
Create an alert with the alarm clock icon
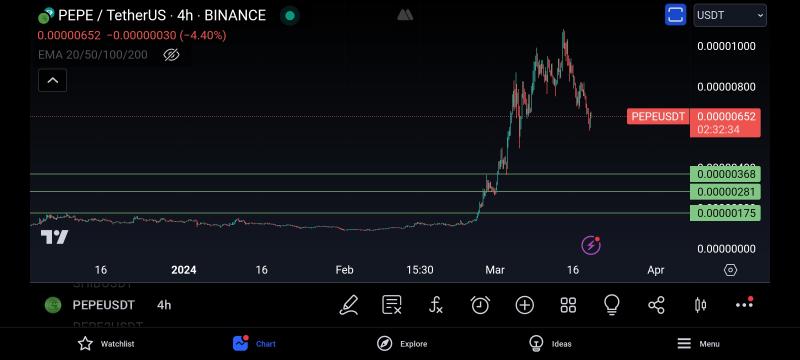(480, 305)
